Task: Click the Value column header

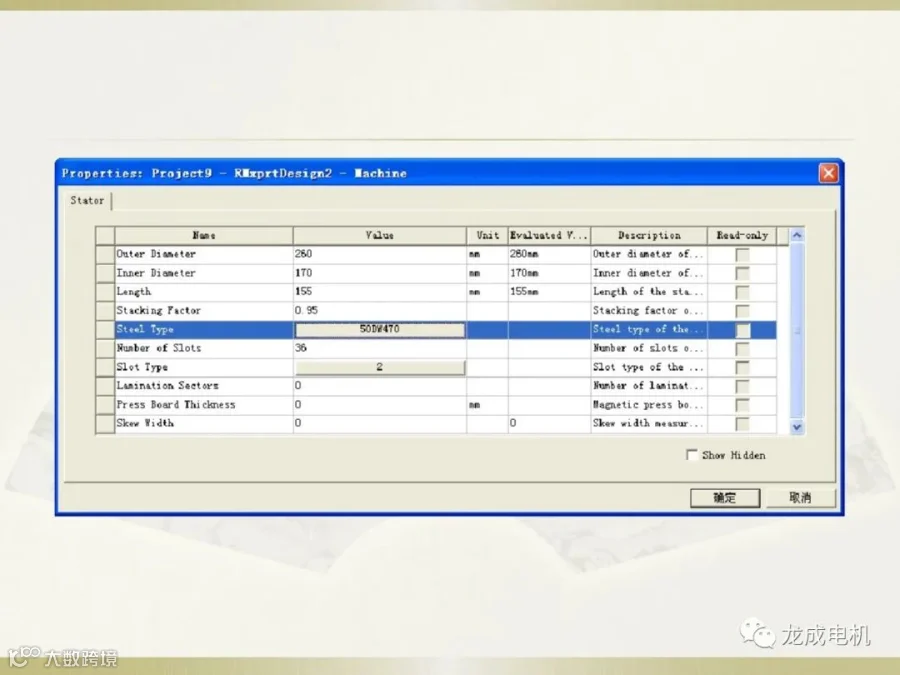Action: tap(379, 235)
